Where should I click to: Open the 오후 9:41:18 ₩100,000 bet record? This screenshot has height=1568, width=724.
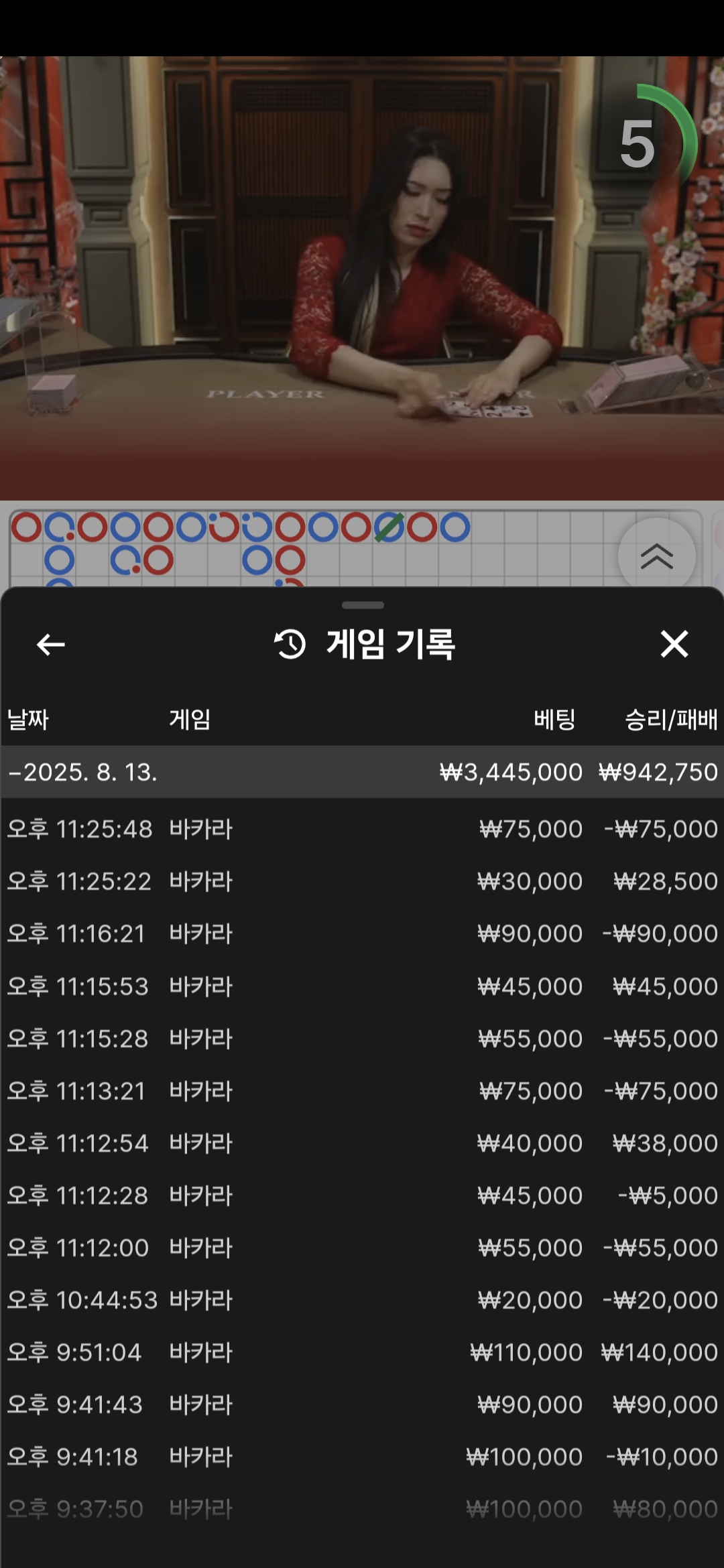(x=362, y=1457)
